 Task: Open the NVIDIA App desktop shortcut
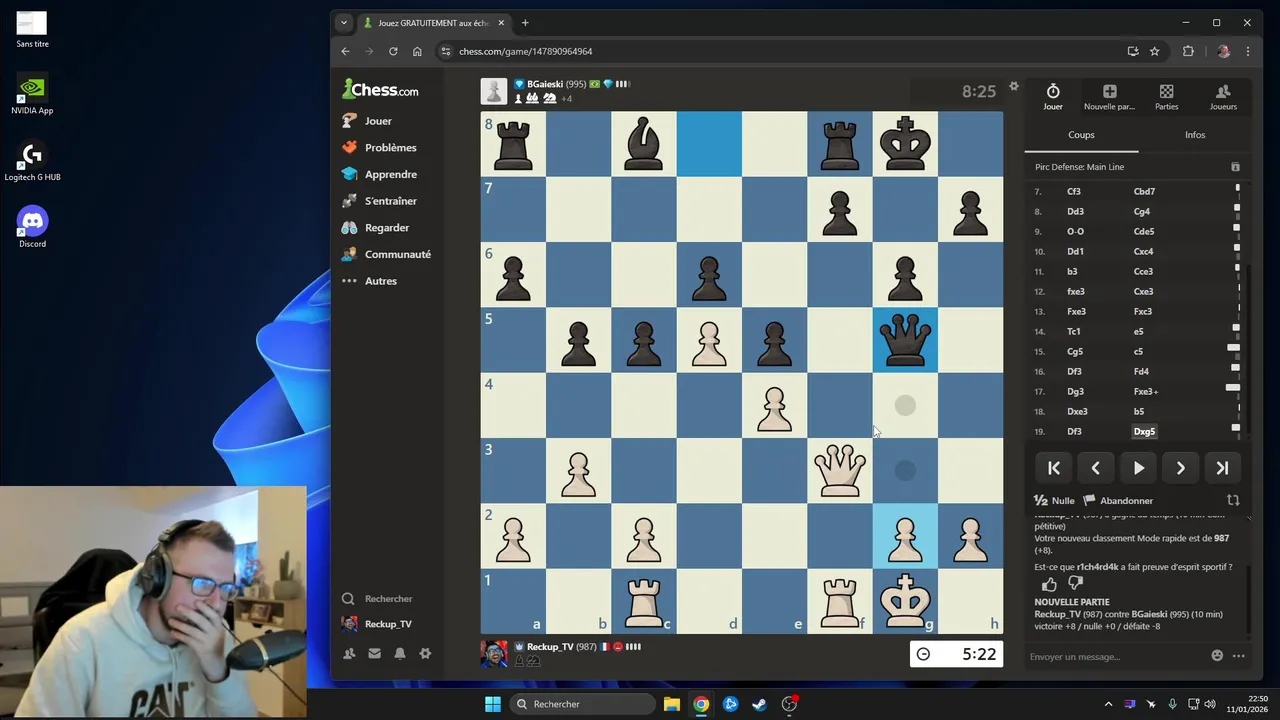pos(32,94)
